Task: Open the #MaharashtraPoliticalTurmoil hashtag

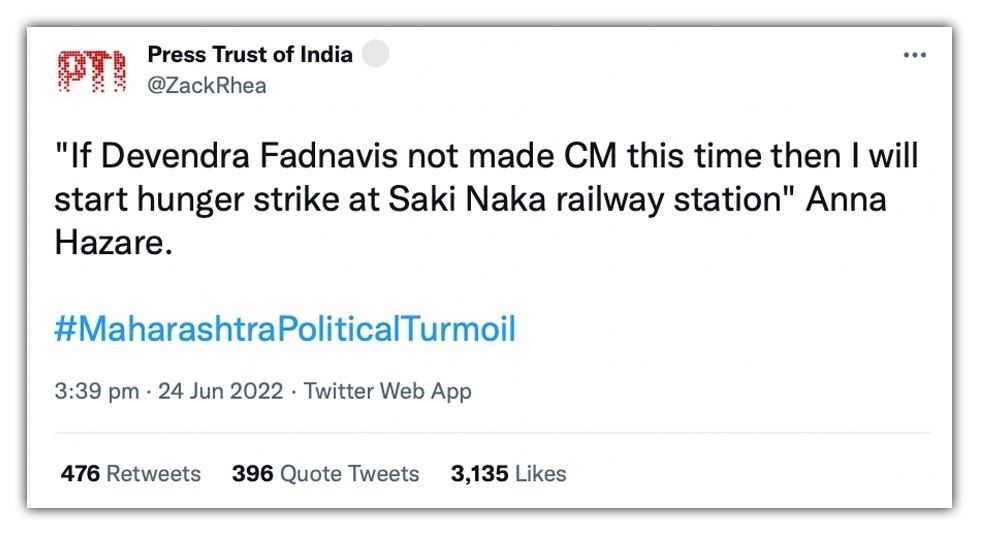Action: (x=285, y=329)
